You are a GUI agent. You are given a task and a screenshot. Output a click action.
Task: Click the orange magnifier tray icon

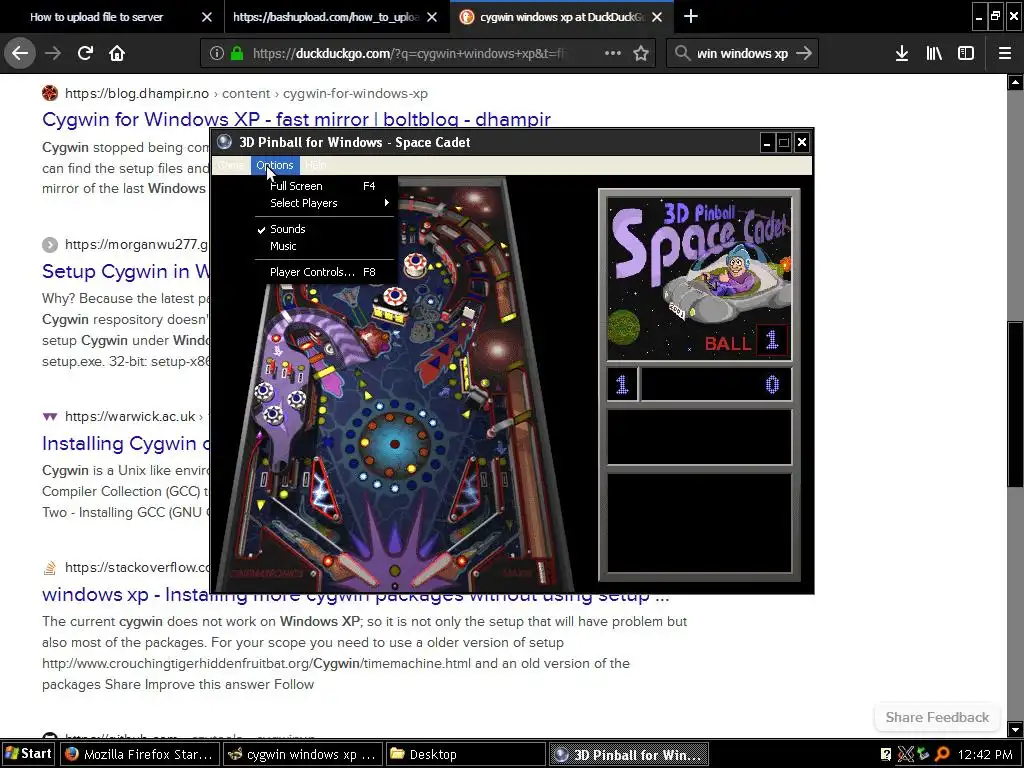tap(941, 754)
